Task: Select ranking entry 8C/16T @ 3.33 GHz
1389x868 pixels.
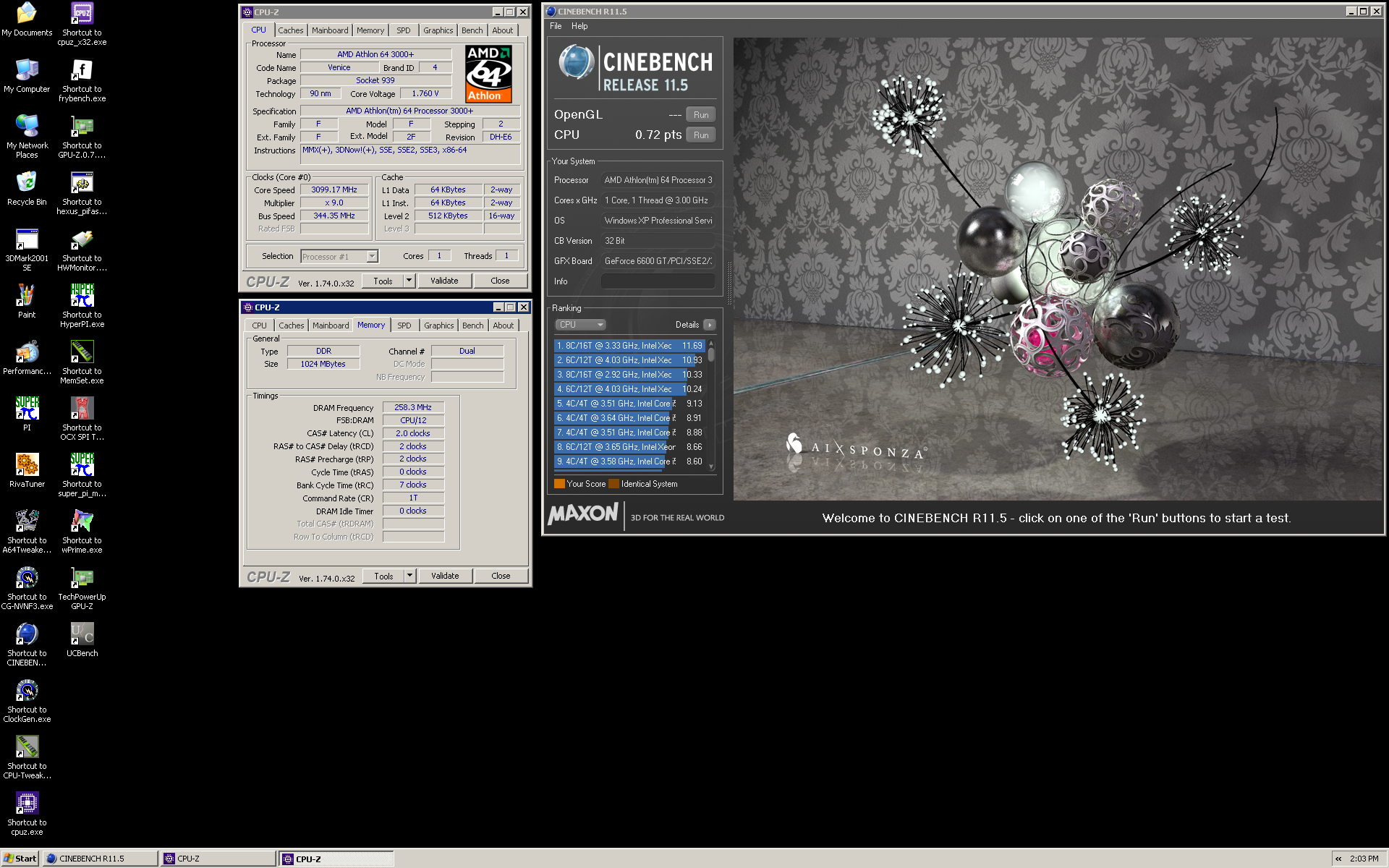Action: [629, 346]
